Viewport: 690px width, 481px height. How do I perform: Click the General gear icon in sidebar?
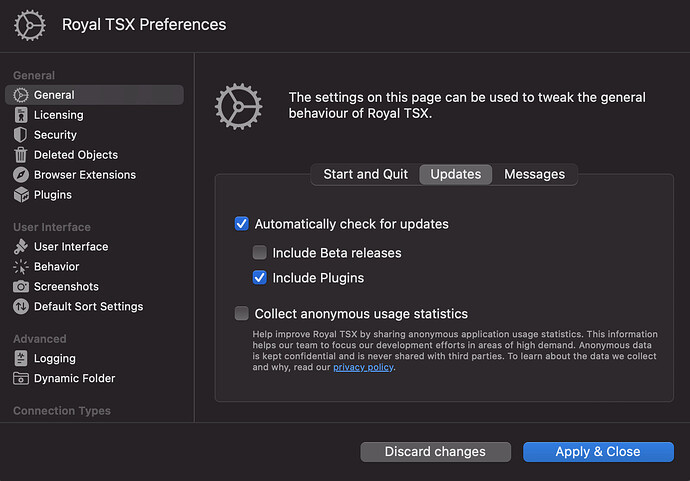point(21,95)
